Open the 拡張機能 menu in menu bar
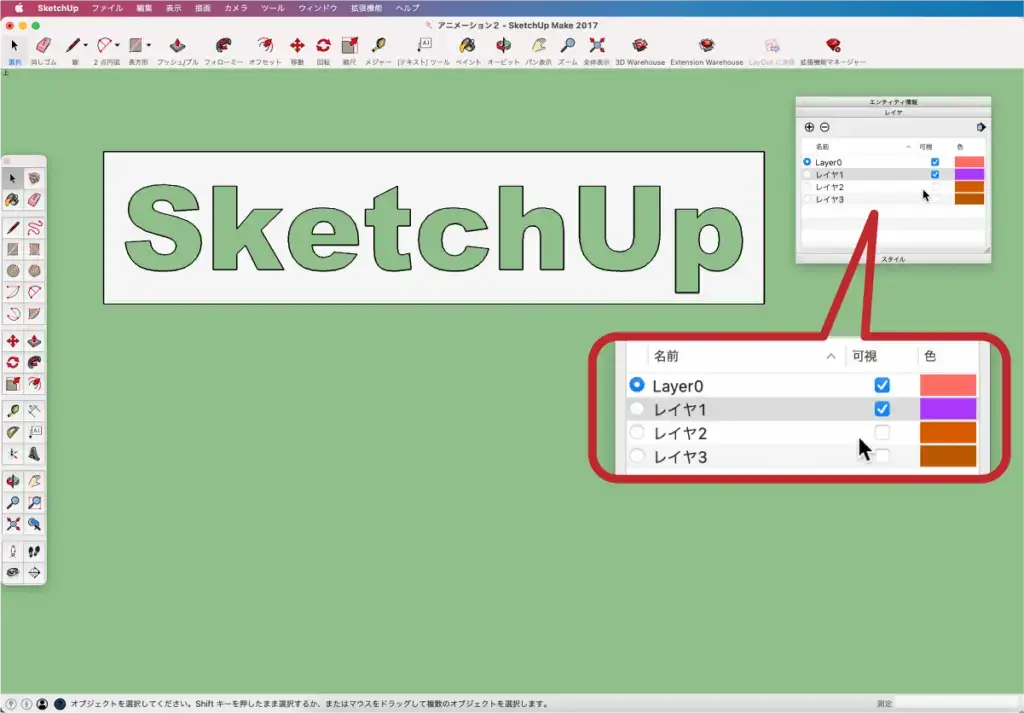The width and height of the screenshot is (1024, 713). click(366, 8)
